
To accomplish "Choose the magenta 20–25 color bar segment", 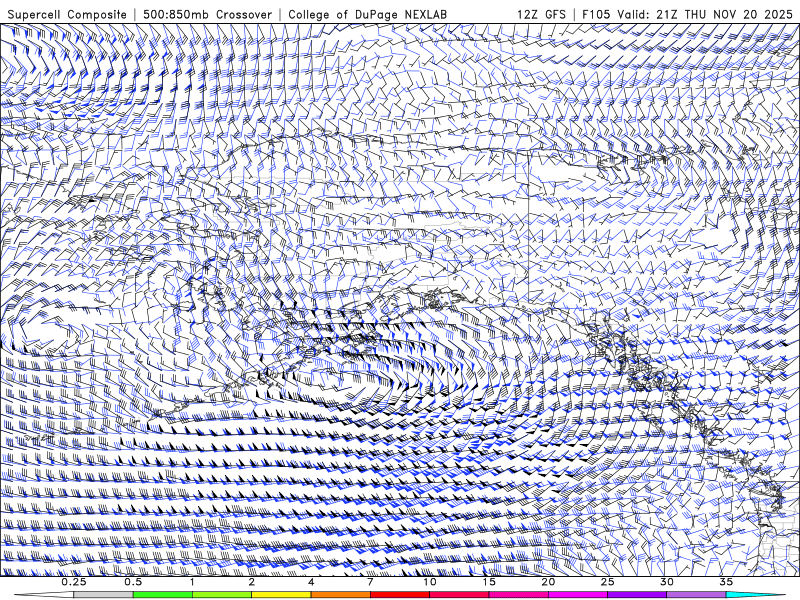I will click(x=578, y=595).
